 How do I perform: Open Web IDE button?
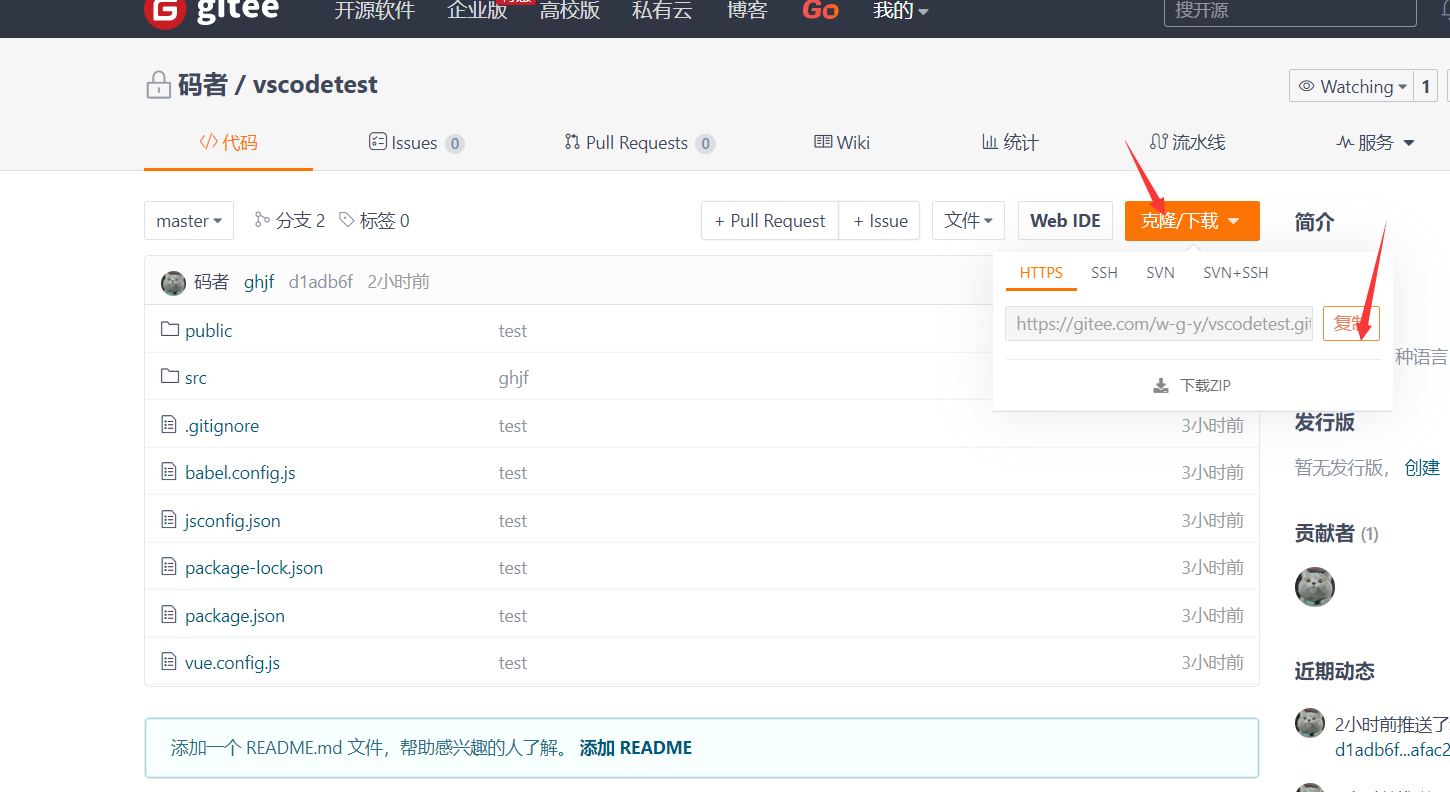pos(1065,220)
